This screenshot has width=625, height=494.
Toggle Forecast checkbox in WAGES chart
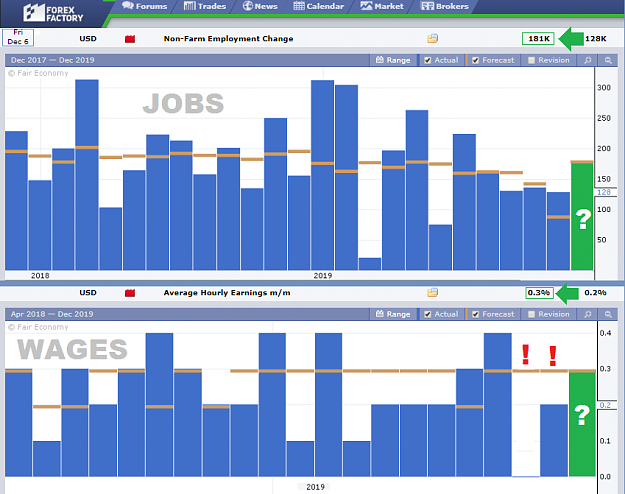pyautogui.click(x=476, y=314)
